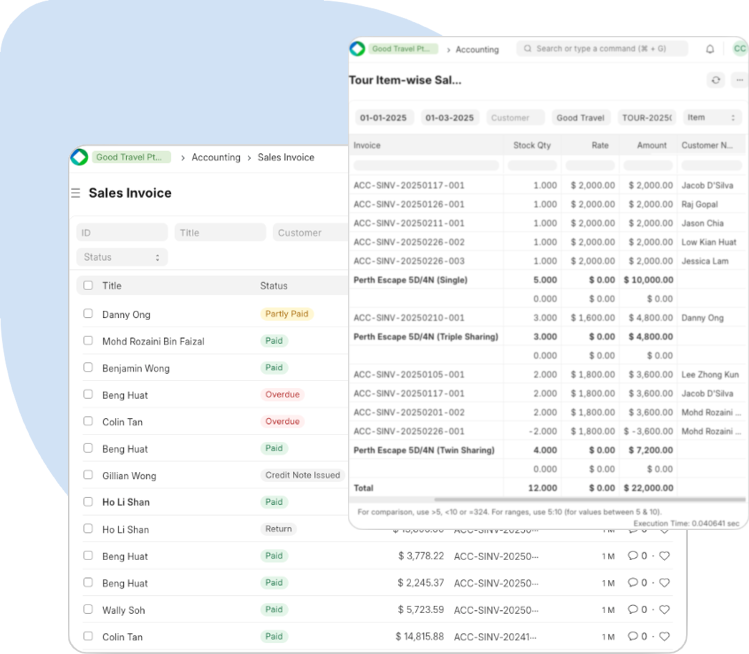Click Overdue badge in Colin Tan row

point(282,421)
